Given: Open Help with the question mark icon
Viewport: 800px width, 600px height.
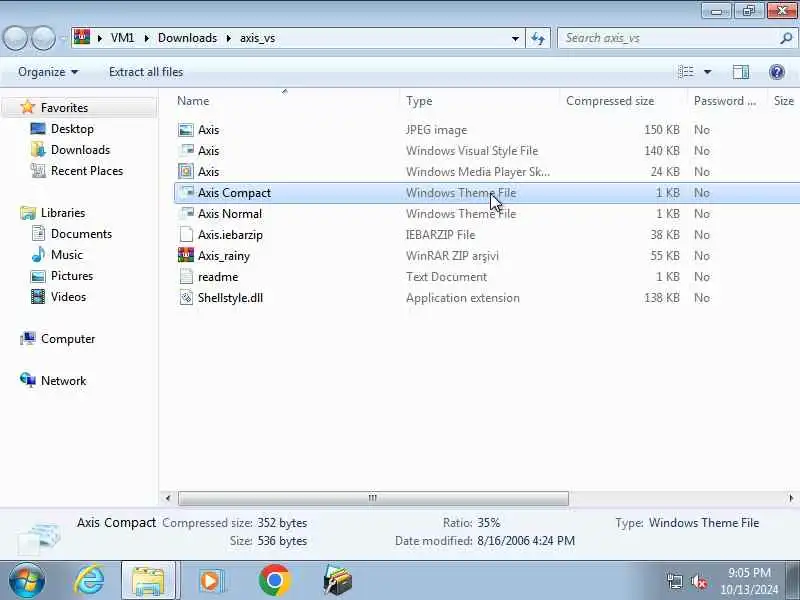Looking at the screenshot, I should pos(777,72).
